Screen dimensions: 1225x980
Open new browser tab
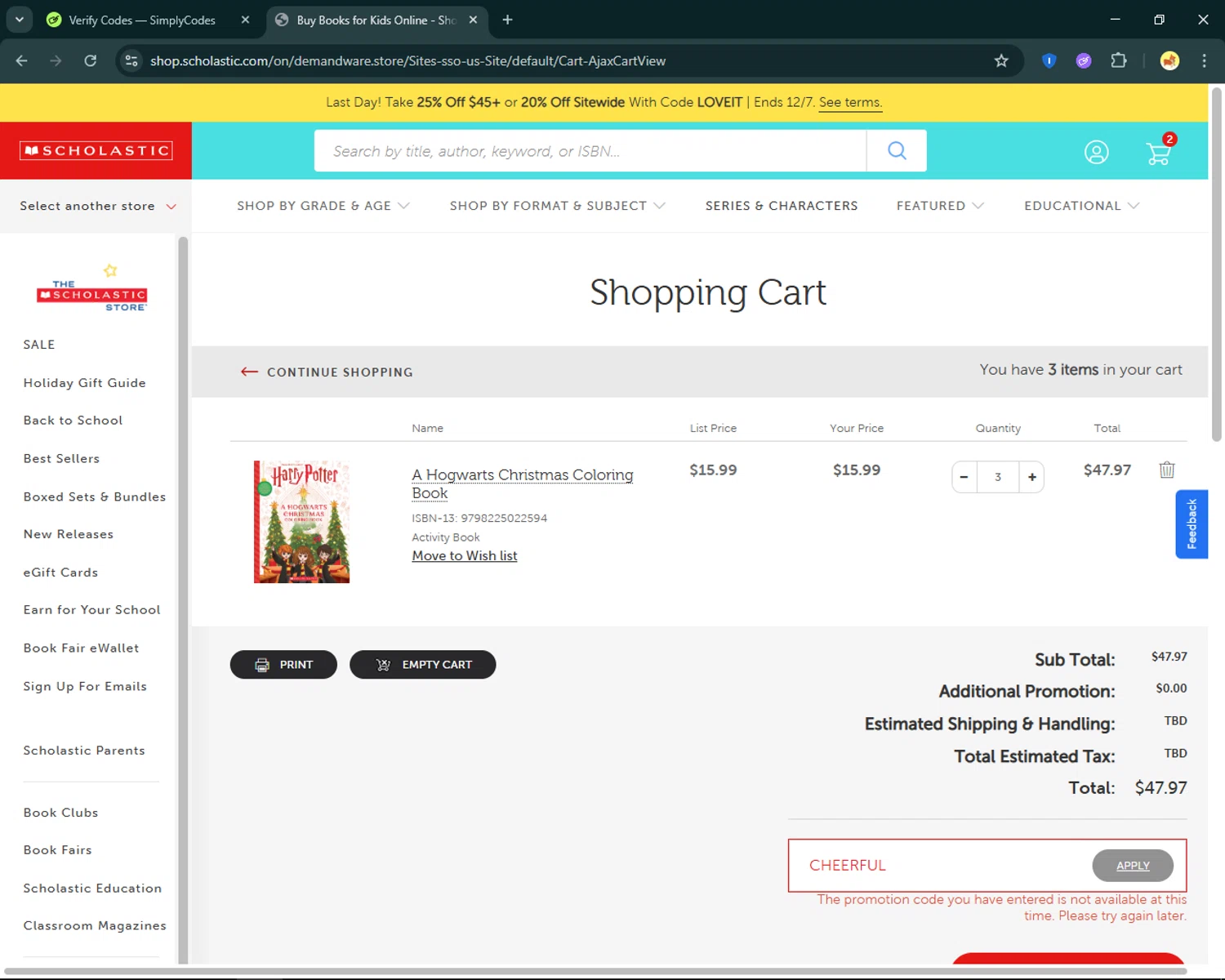pos(507,20)
